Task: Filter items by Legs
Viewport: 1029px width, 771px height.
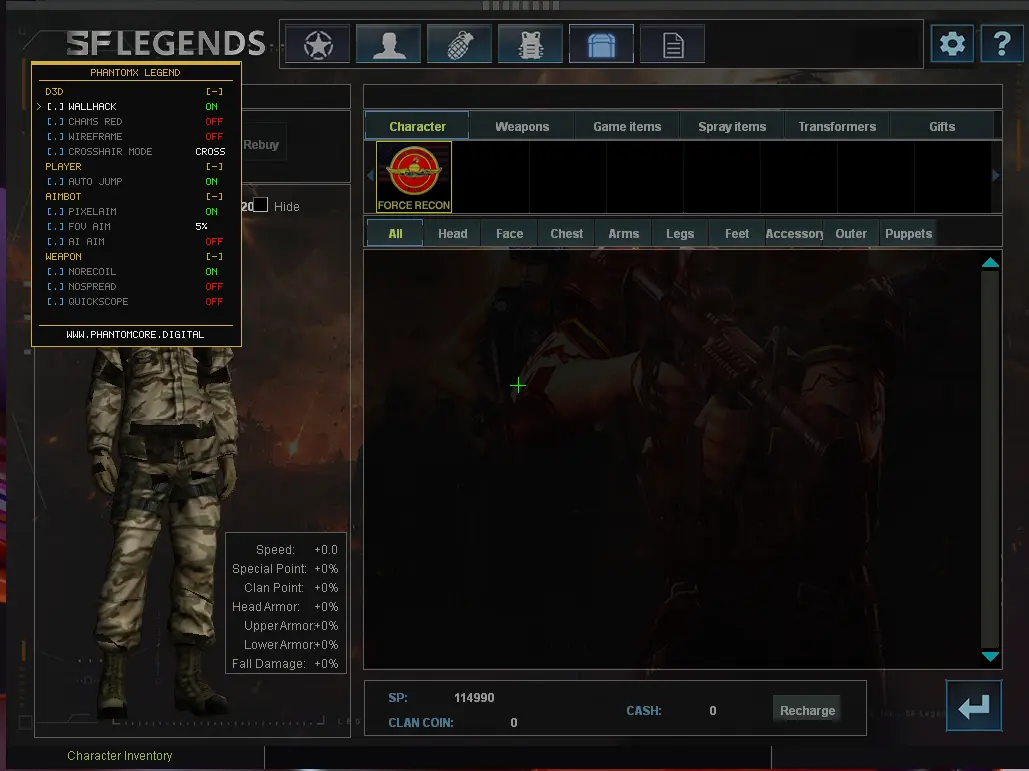Action: click(x=680, y=234)
